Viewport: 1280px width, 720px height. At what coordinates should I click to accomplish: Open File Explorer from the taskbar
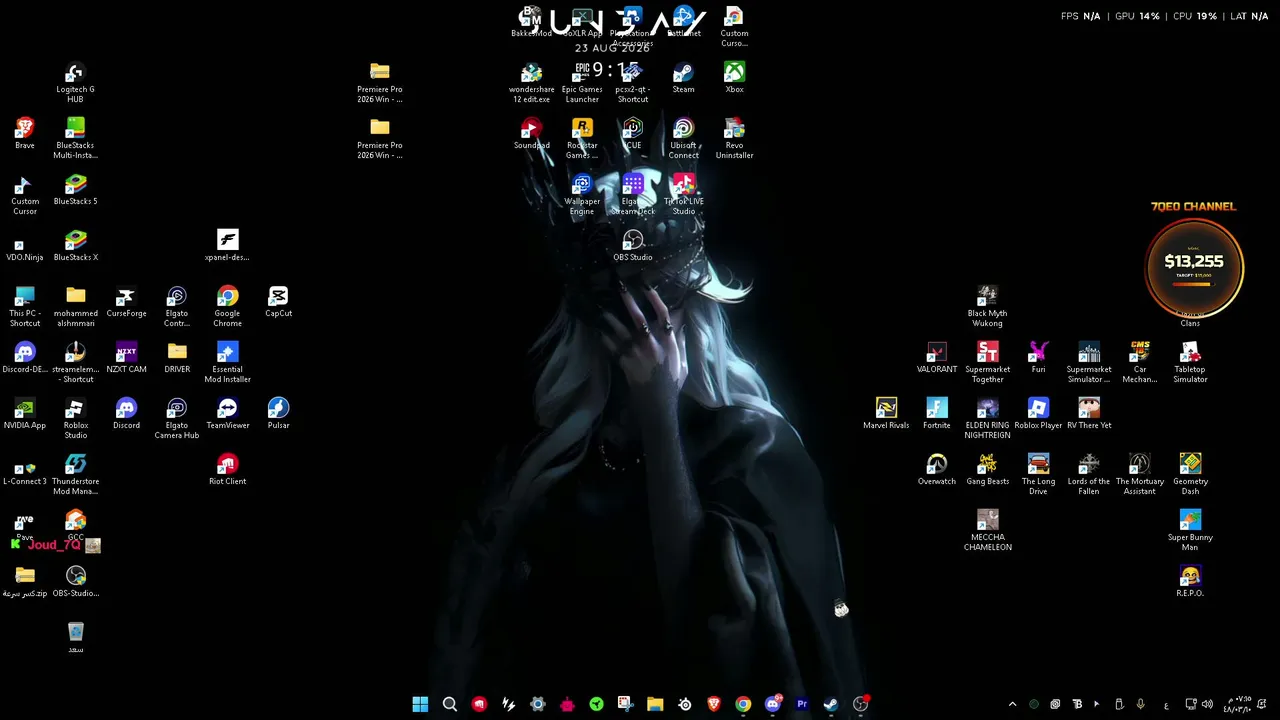click(x=655, y=704)
